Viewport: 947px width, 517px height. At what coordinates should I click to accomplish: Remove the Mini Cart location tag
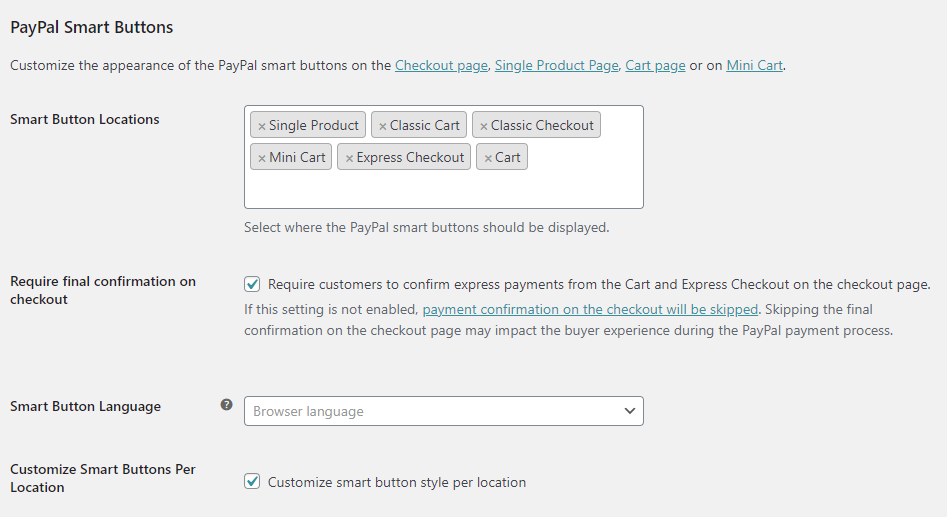coord(262,158)
